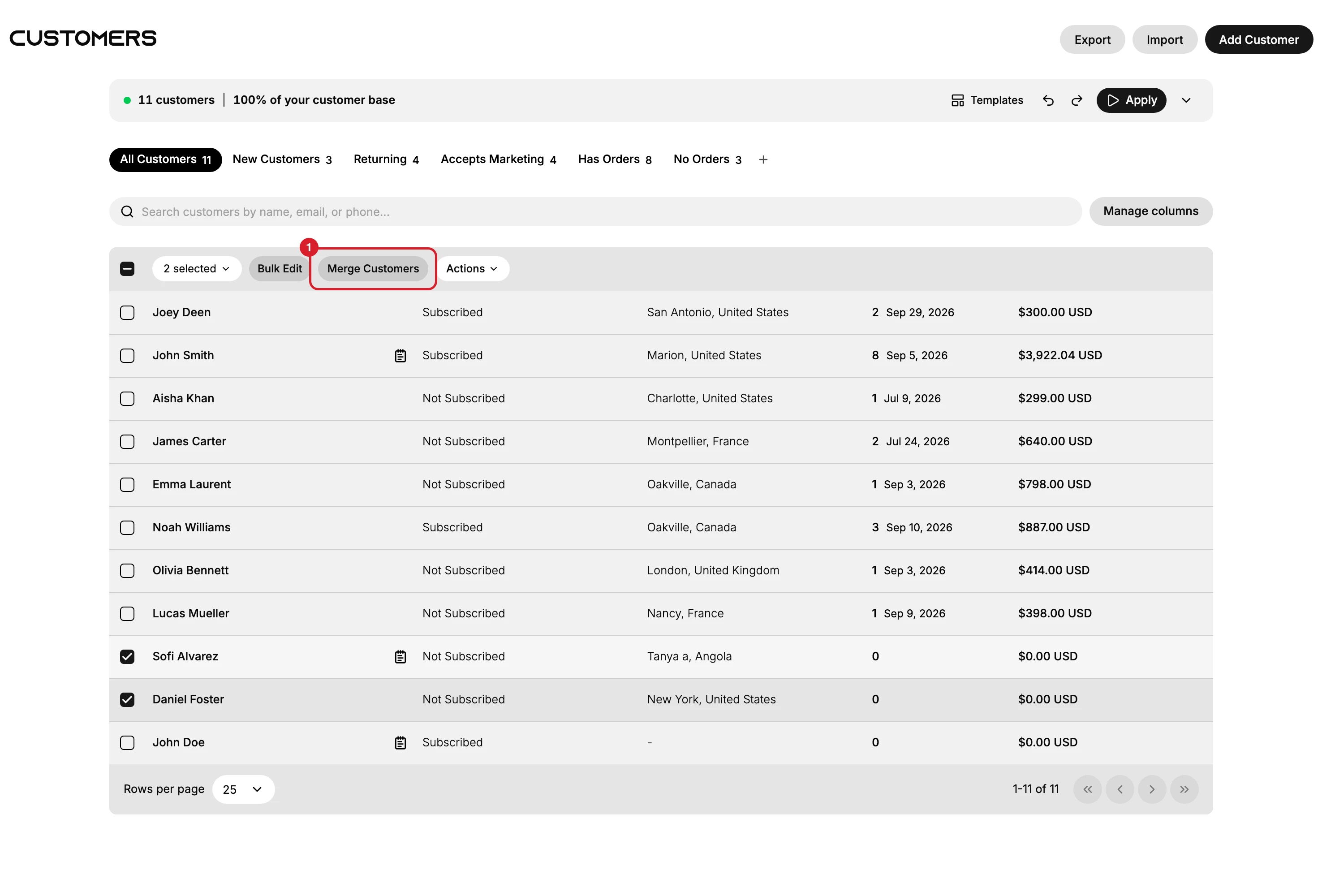Deselect Daniel Foster's checkbox
The height and width of the screenshot is (896, 1335).
tap(127, 699)
